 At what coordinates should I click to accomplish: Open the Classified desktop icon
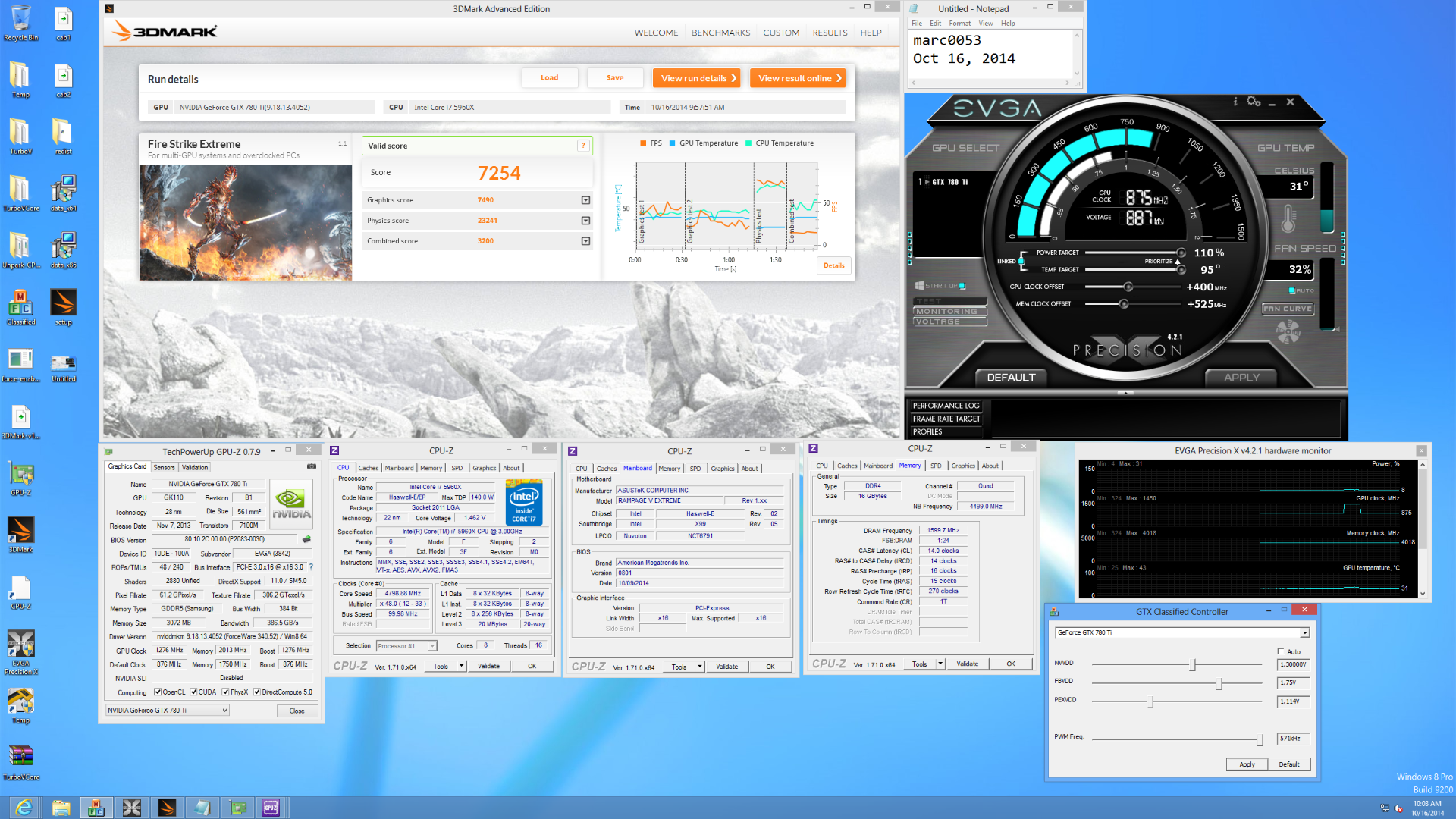[20, 308]
